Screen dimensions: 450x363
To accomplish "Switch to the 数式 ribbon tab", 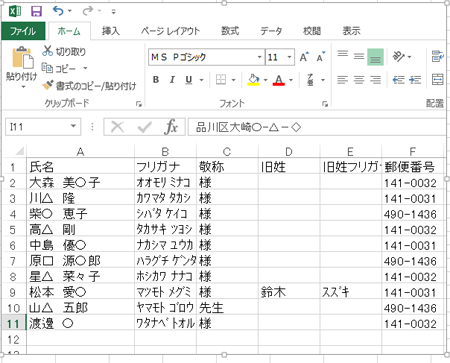I will (230, 31).
